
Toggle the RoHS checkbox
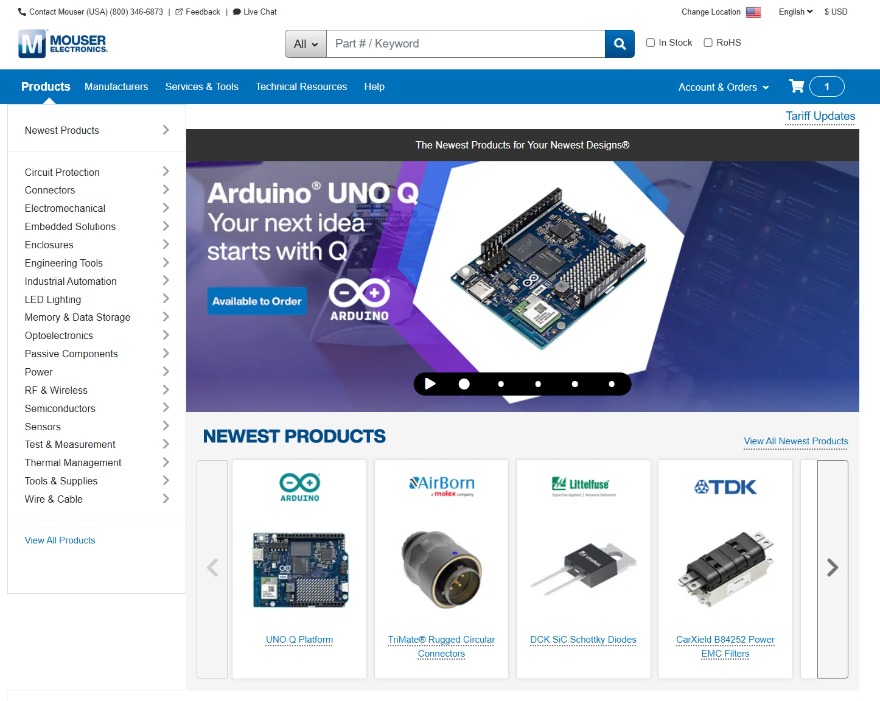point(708,43)
